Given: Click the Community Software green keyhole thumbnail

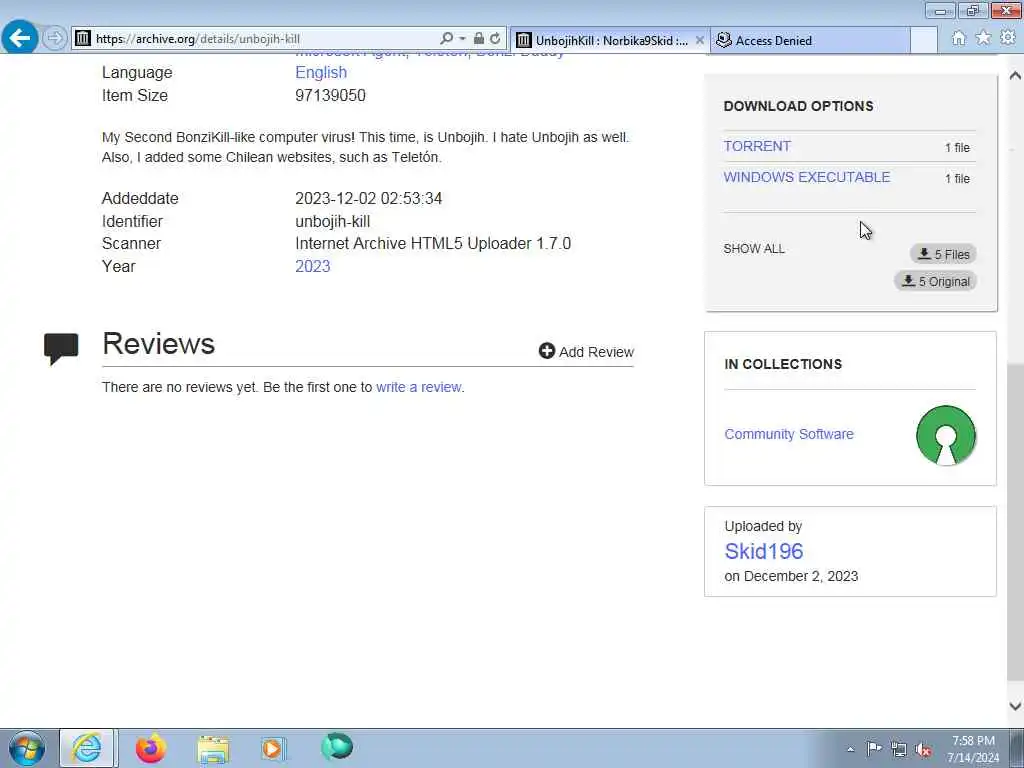Looking at the screenshot, I should coord(946,436).
